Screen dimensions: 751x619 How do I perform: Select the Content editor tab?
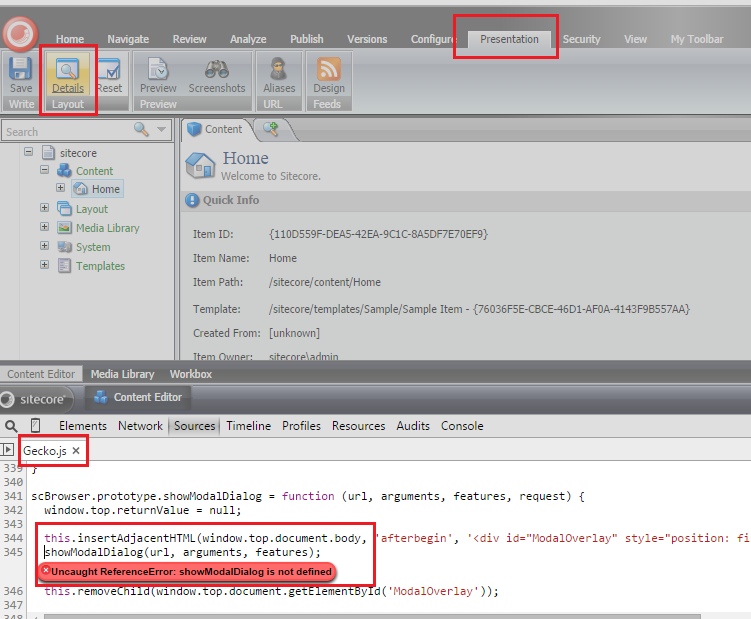point(218,129)
